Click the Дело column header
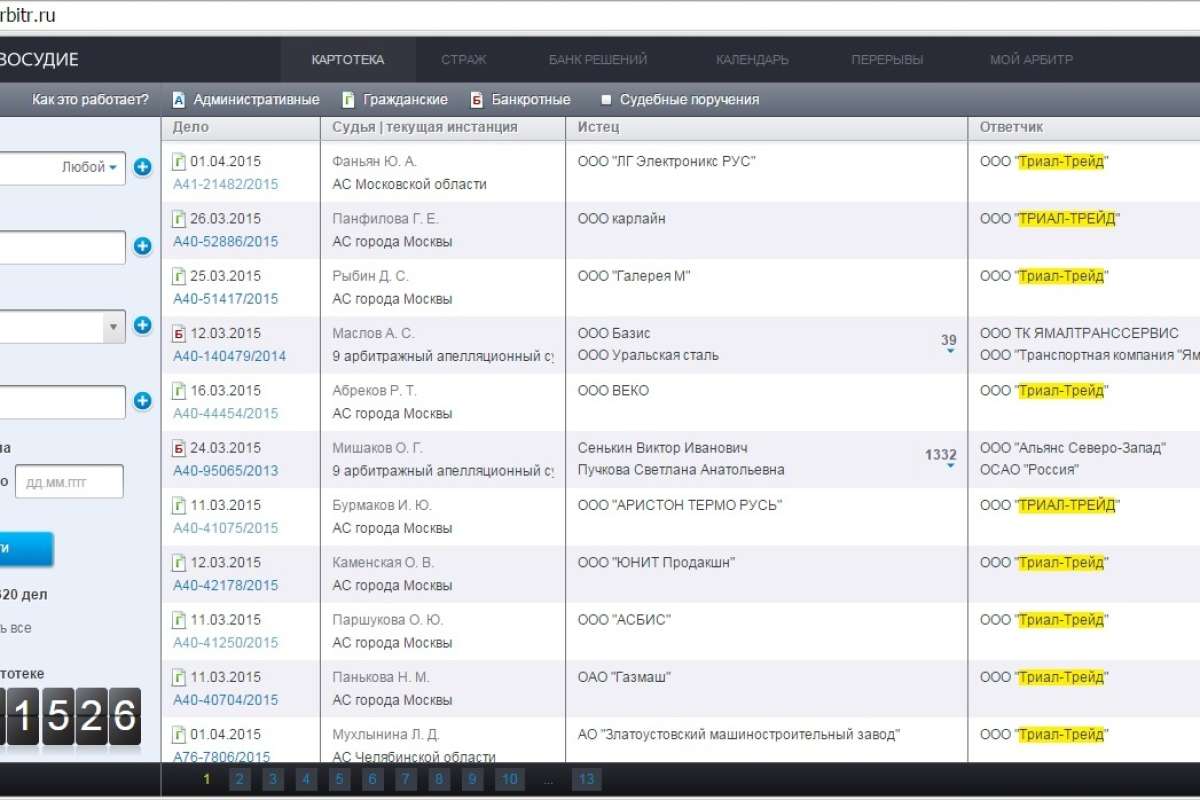The image size is (1200, 800). tap(191, 127)
